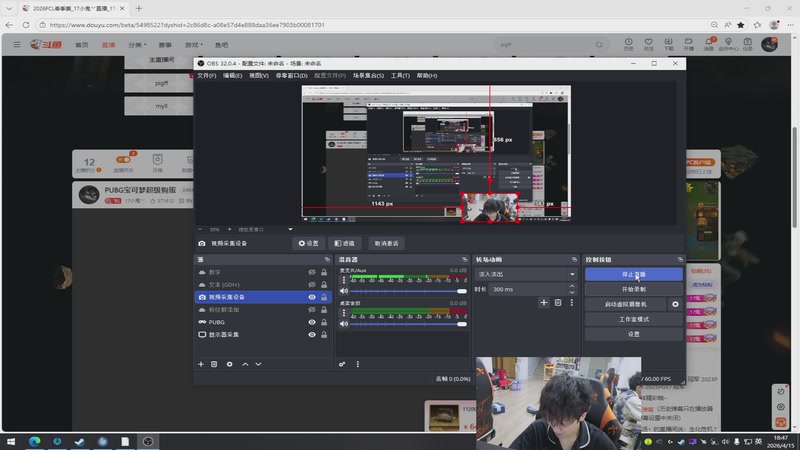Image resolution: width=800 pixels, height=450 pixels.
Task: Click Douyu user avatar
Action: click(769, 44)
